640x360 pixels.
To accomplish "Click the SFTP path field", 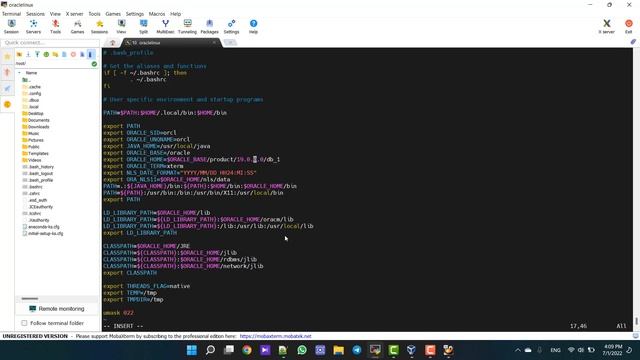I will click(53, 64).
